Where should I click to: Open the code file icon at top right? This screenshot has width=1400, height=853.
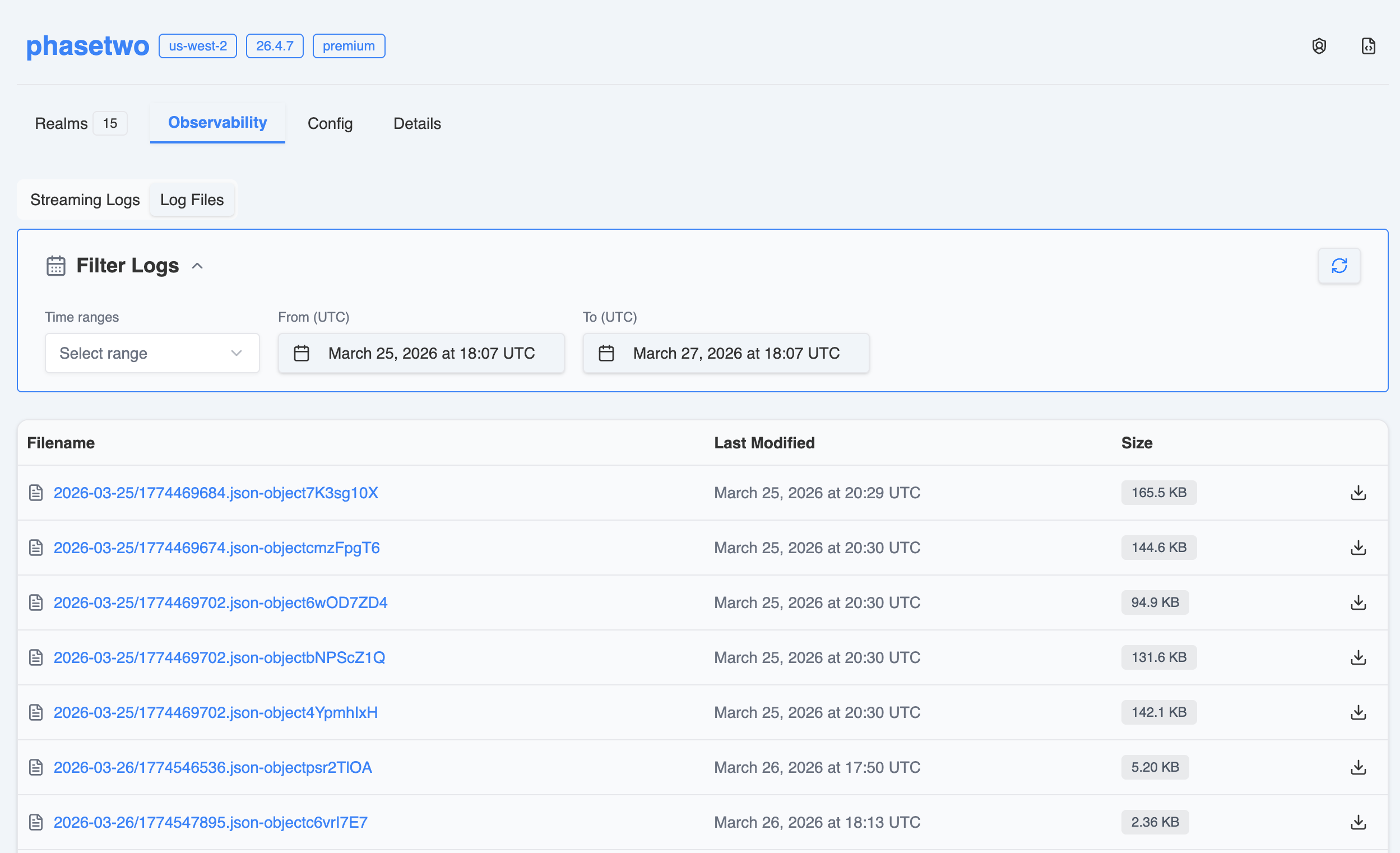coord(1369,45)
